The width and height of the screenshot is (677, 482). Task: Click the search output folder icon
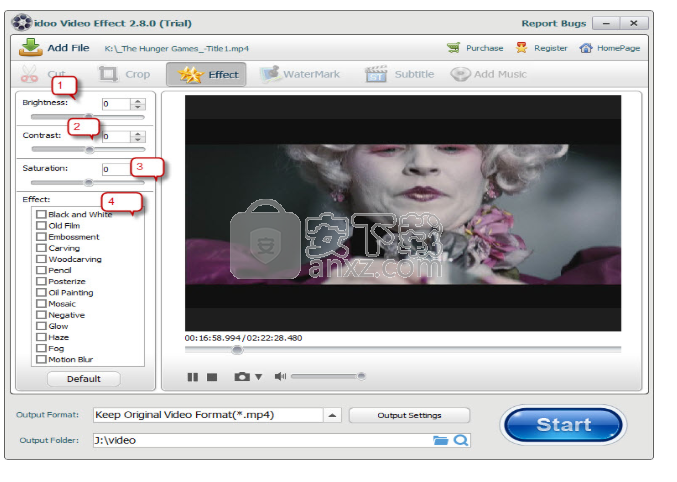460,440
